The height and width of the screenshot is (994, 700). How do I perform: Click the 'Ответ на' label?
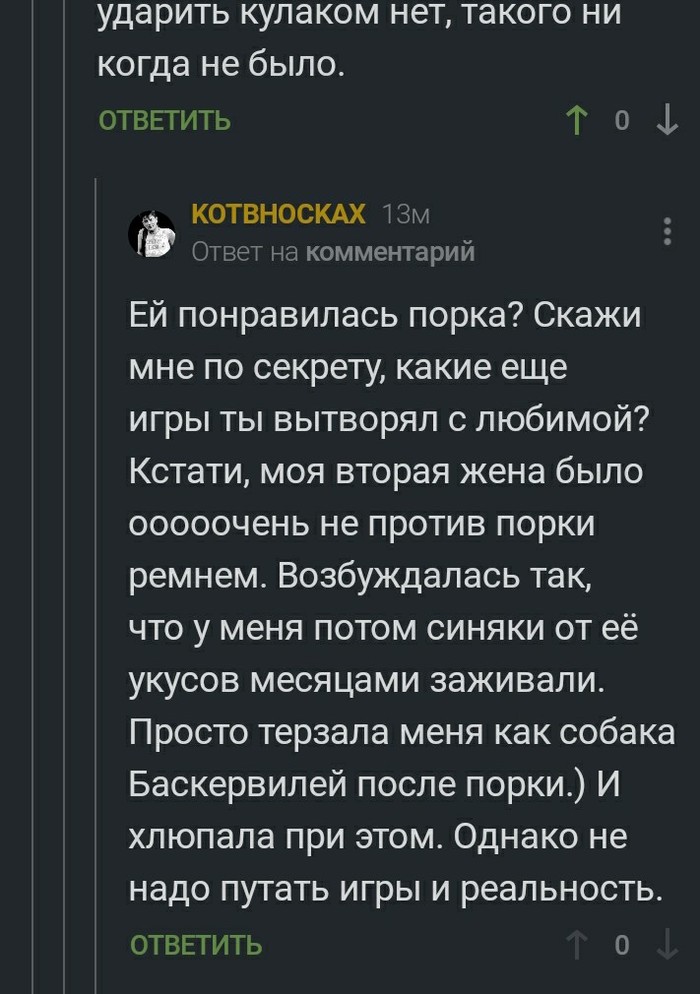click(x=245, y=252)
